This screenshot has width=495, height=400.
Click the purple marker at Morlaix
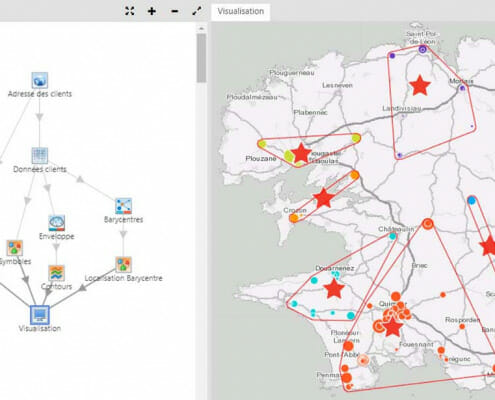[x=462, y=88]
